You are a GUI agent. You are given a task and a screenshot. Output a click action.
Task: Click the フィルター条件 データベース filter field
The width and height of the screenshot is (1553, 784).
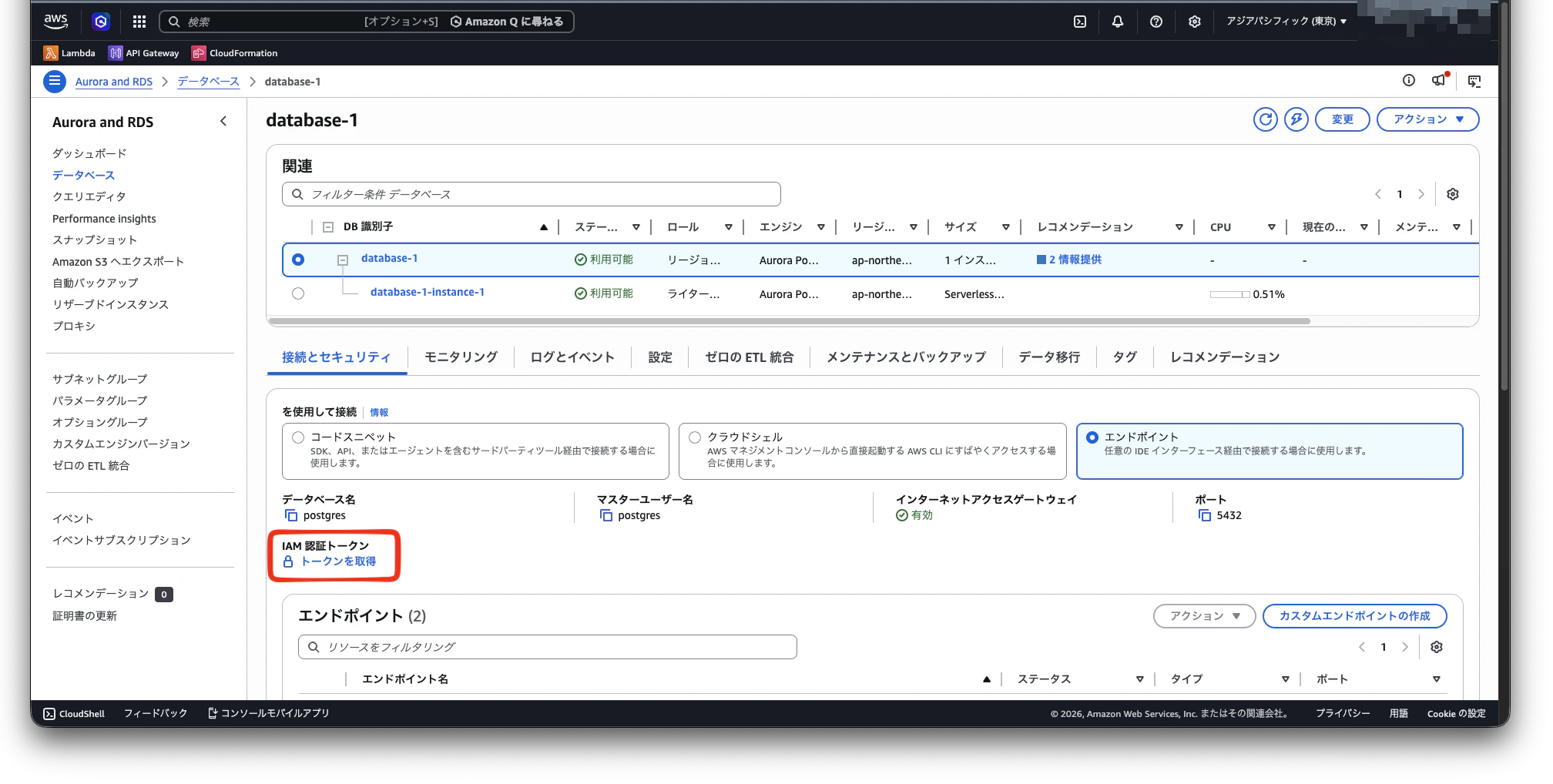(532, 194)
